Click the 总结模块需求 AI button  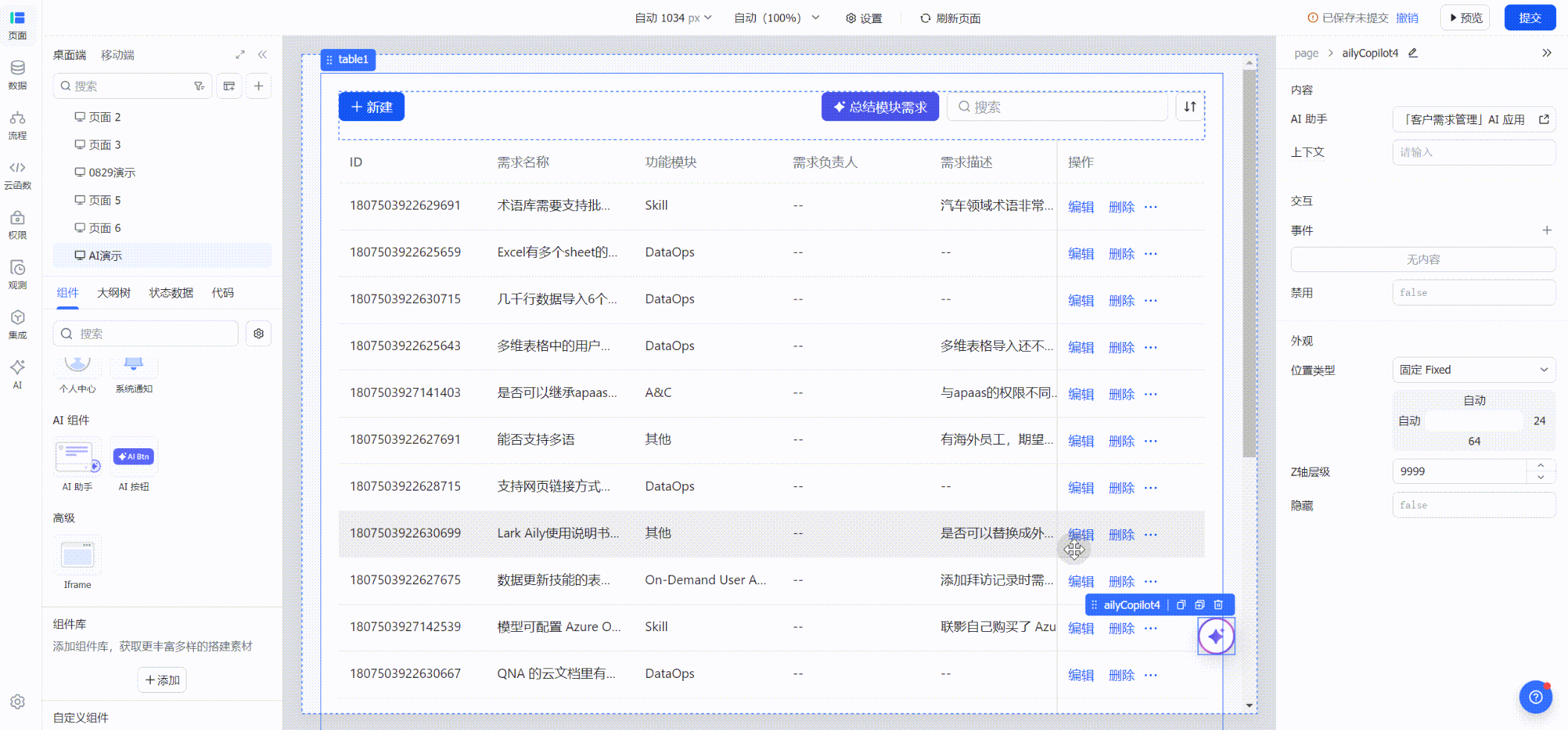(x=880, y=106)
